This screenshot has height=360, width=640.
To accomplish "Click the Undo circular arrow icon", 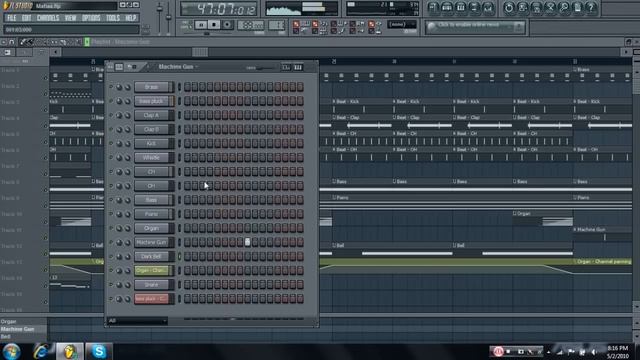I will pyautogui.click(x=509, y=8).
